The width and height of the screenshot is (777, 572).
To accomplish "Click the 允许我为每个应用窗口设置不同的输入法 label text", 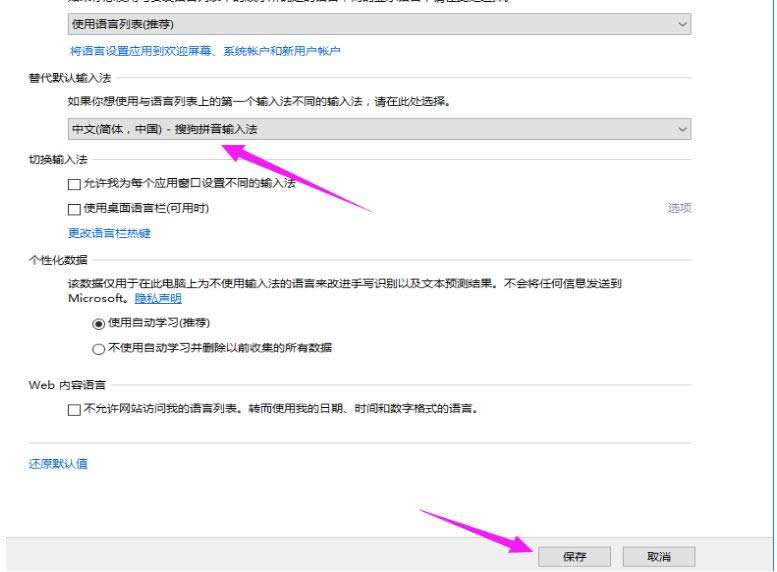I will [x=189, y=183].
